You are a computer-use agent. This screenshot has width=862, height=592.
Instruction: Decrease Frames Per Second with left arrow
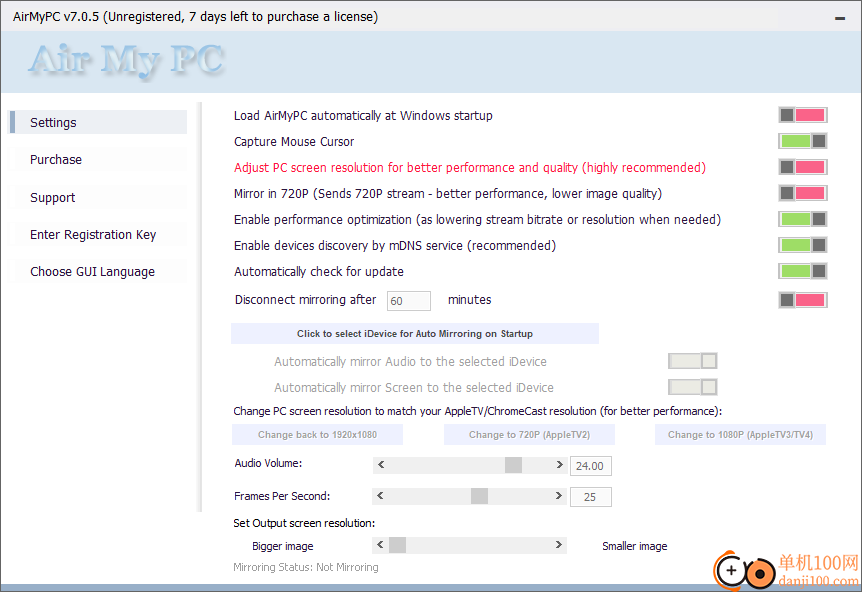tap(380, 496)
